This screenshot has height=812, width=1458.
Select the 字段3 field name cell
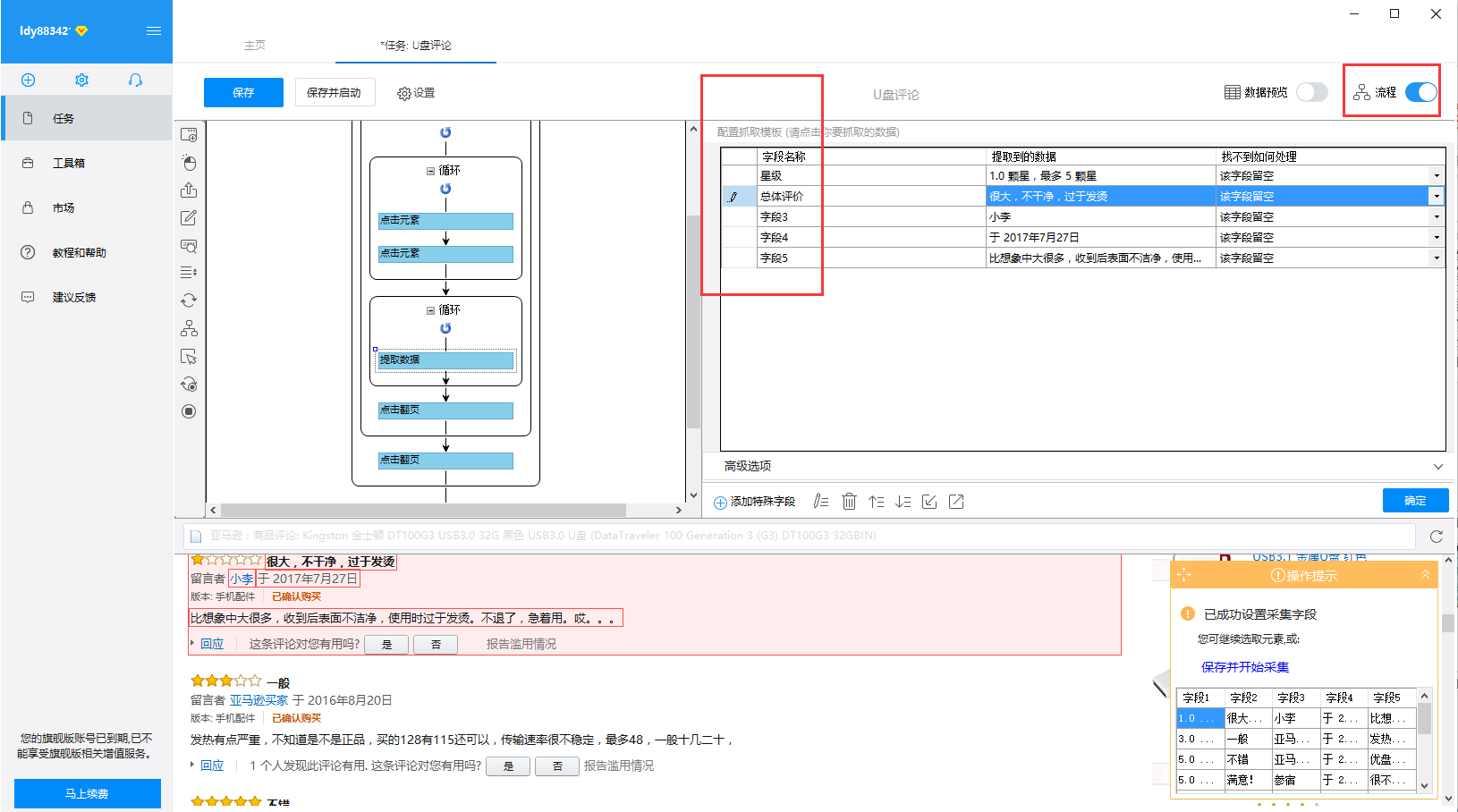tap(870, 216)
